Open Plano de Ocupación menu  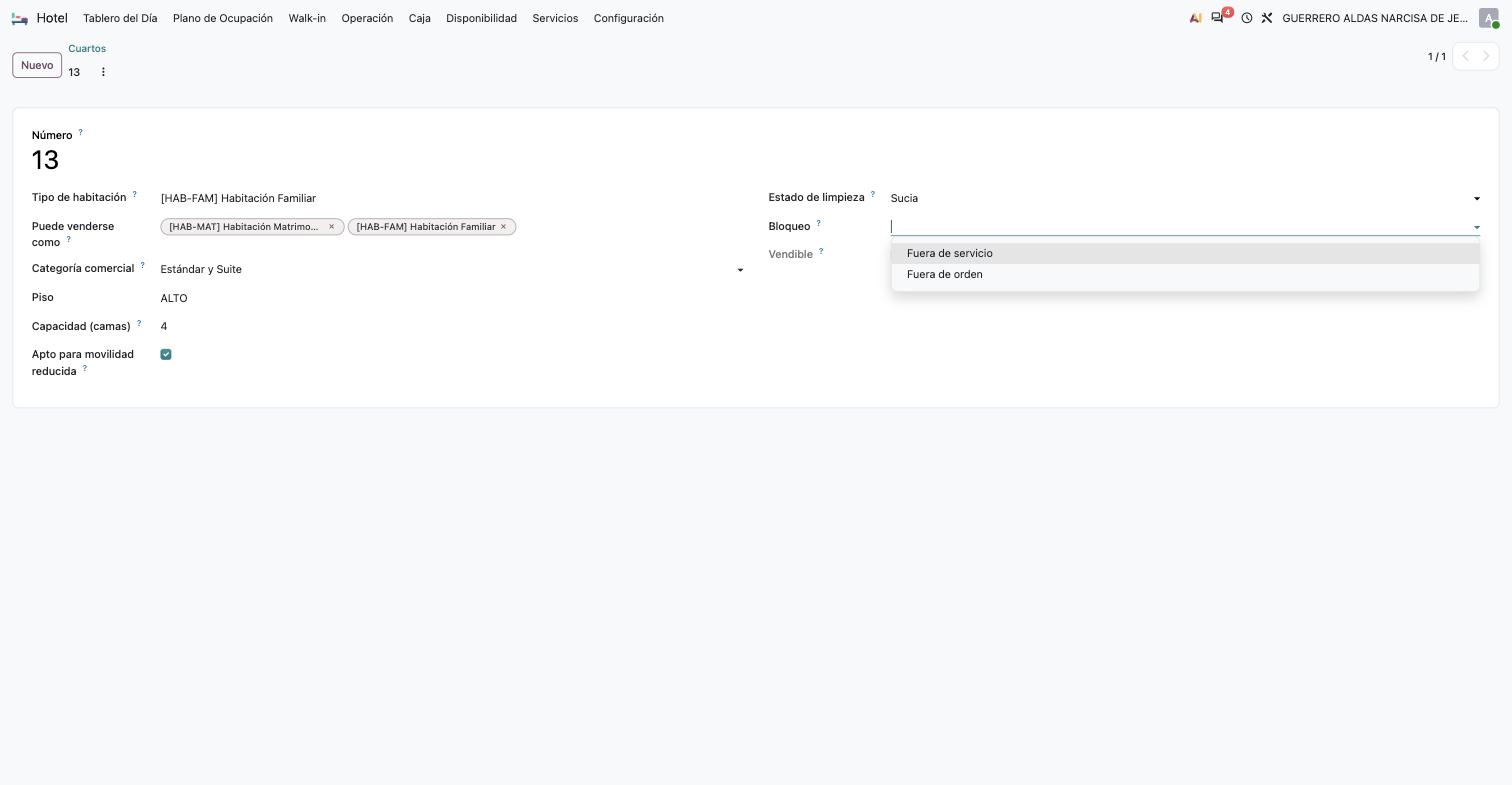click(223, 18)
